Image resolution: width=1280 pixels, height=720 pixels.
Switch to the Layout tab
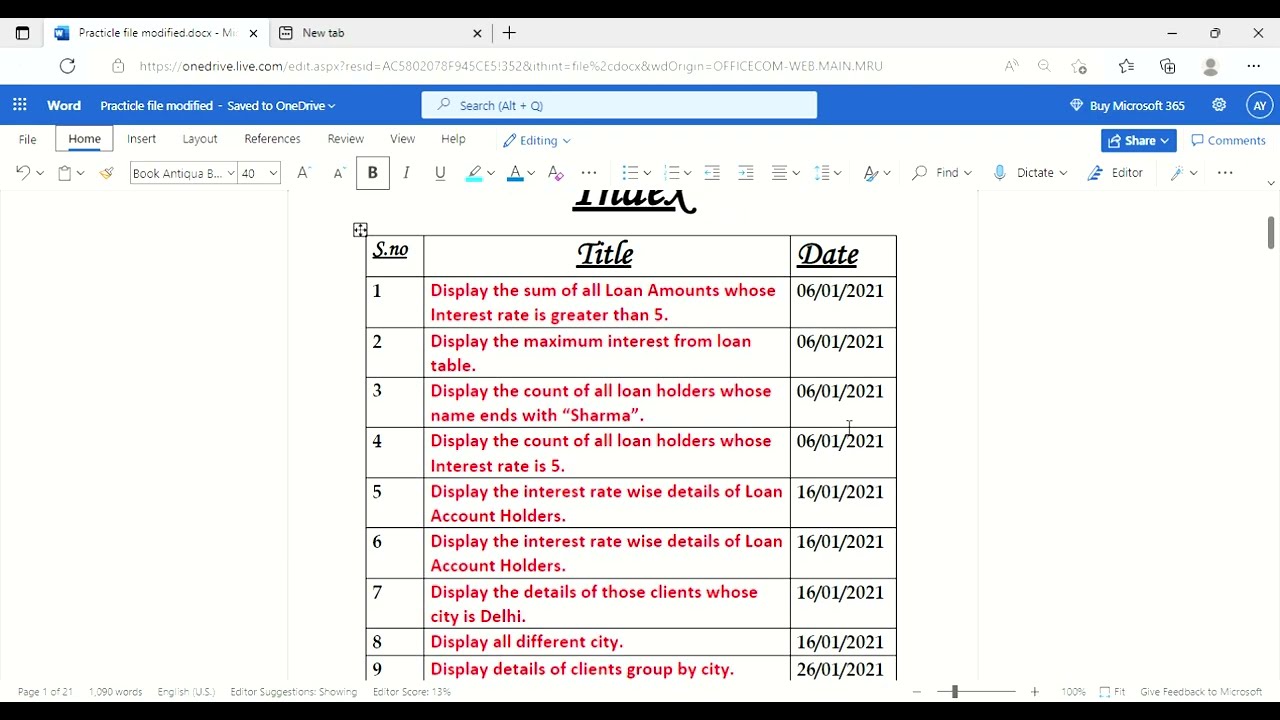pyautogui.click(x=200, y=139)
